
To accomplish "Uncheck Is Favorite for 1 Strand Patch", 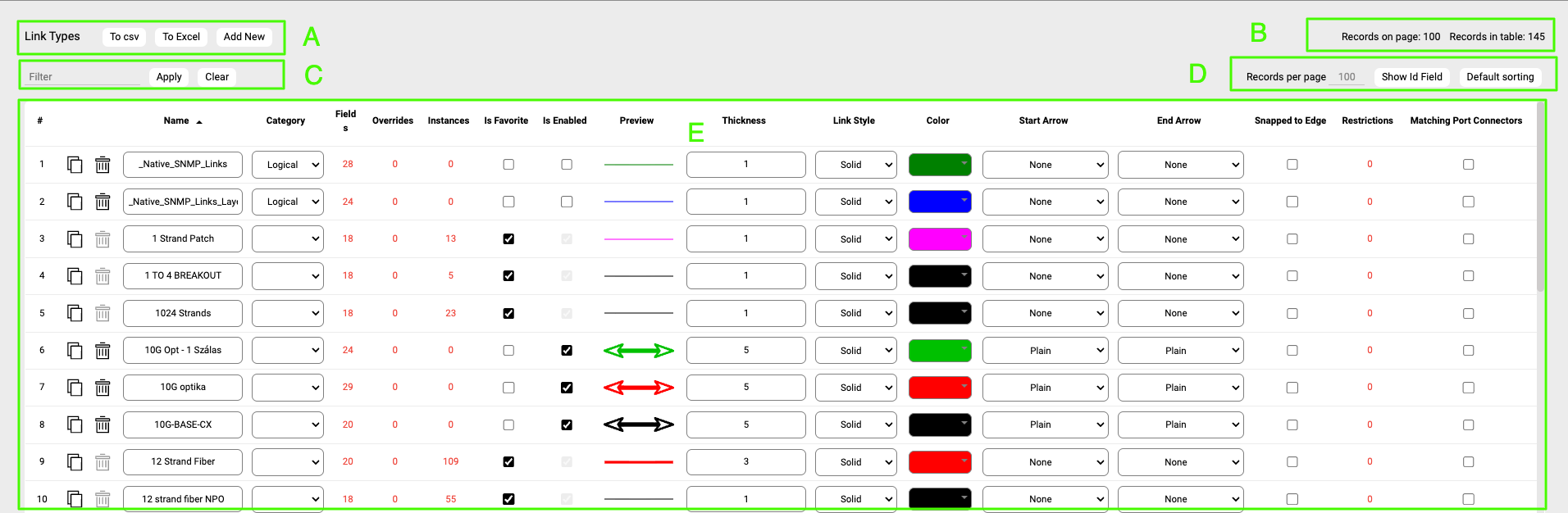I will click(x=508, y=239).
